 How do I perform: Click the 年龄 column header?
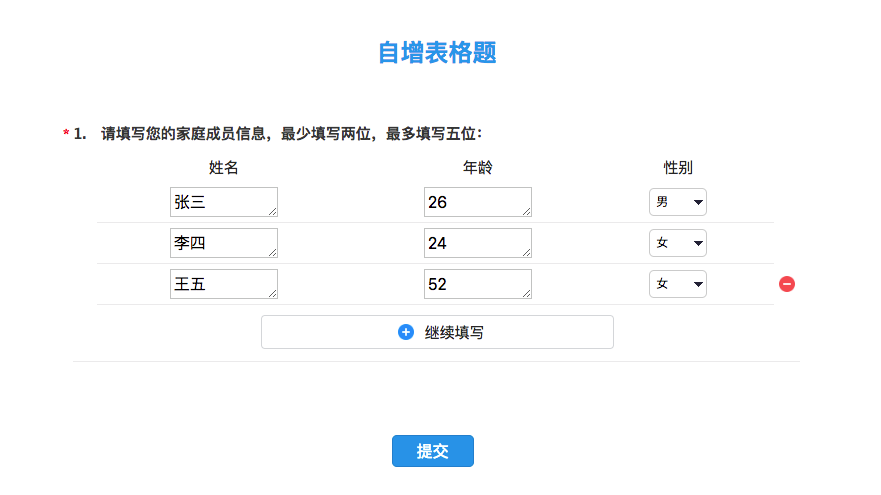pyautogui.click(x=478, y=167)
